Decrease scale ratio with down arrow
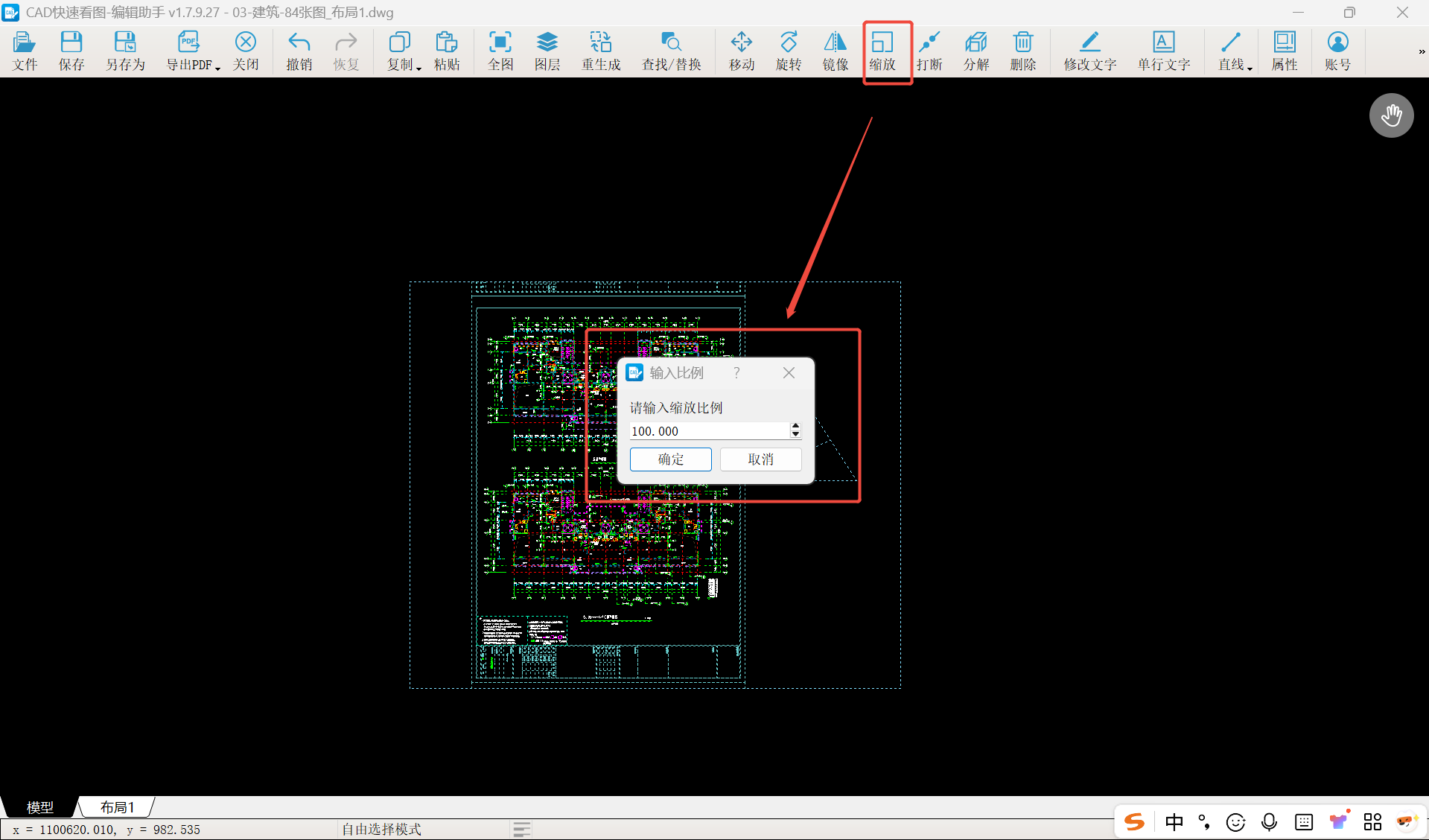Image resolution: width=1429 pixels, height=840 pixels. tap(795, 435)
